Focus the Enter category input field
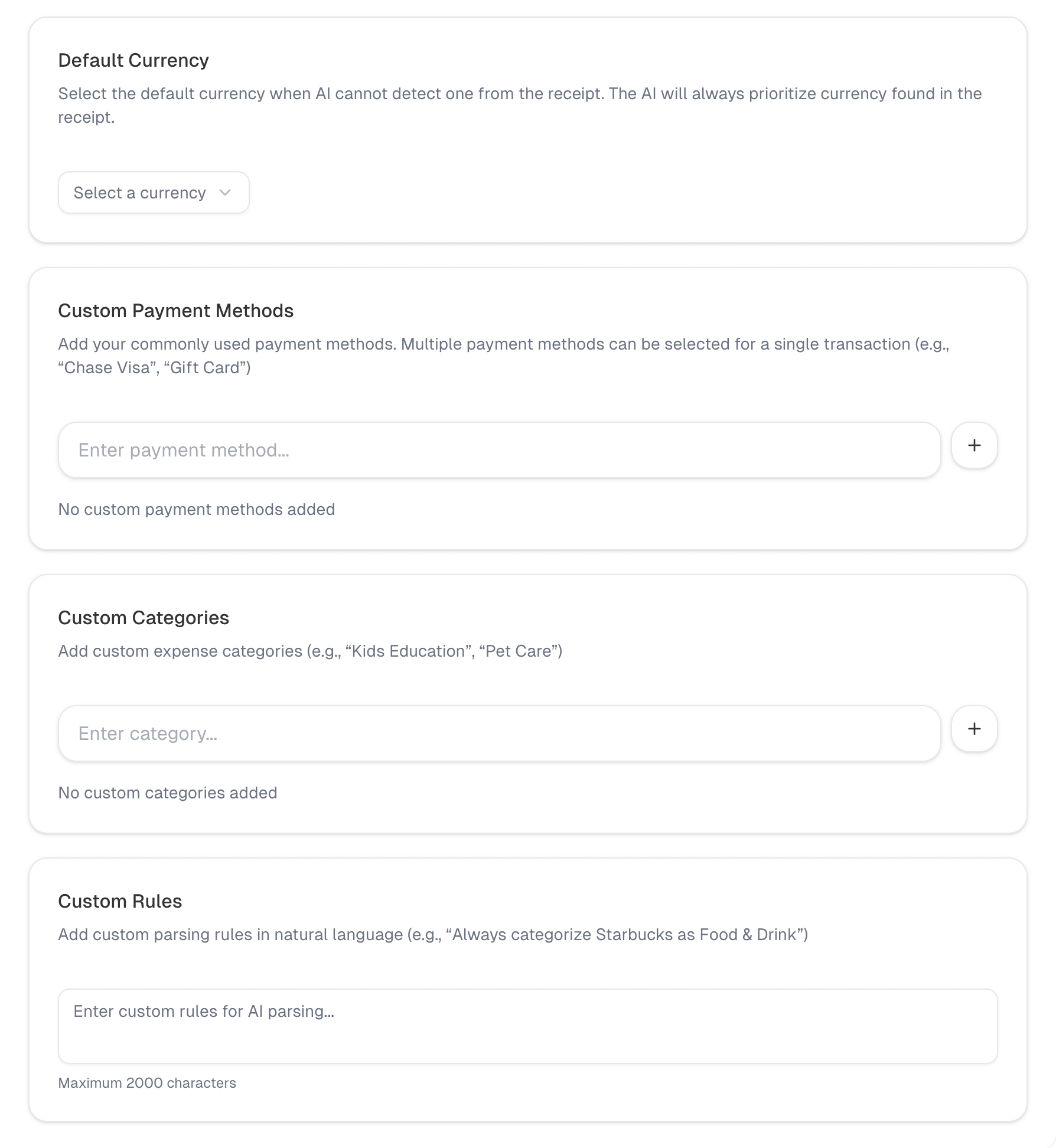1056x1148 pixels. click(x=499, y=733)
